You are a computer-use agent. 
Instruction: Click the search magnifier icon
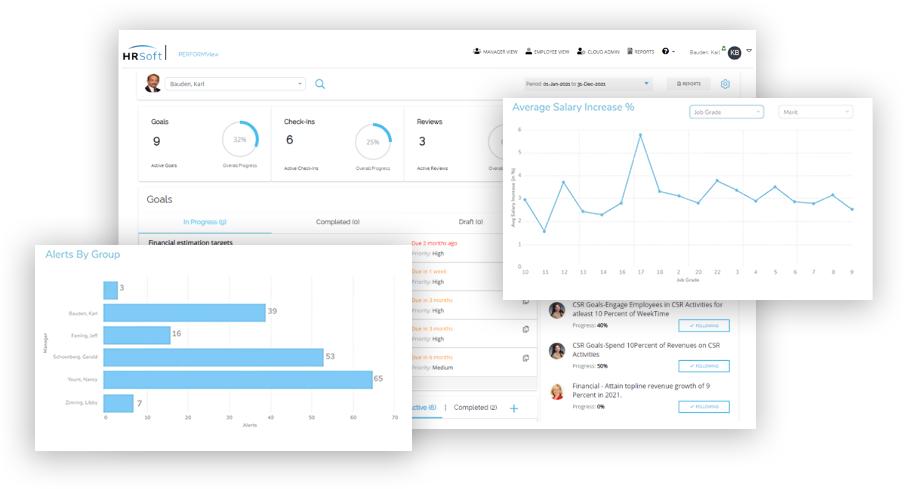pos(320,85)
